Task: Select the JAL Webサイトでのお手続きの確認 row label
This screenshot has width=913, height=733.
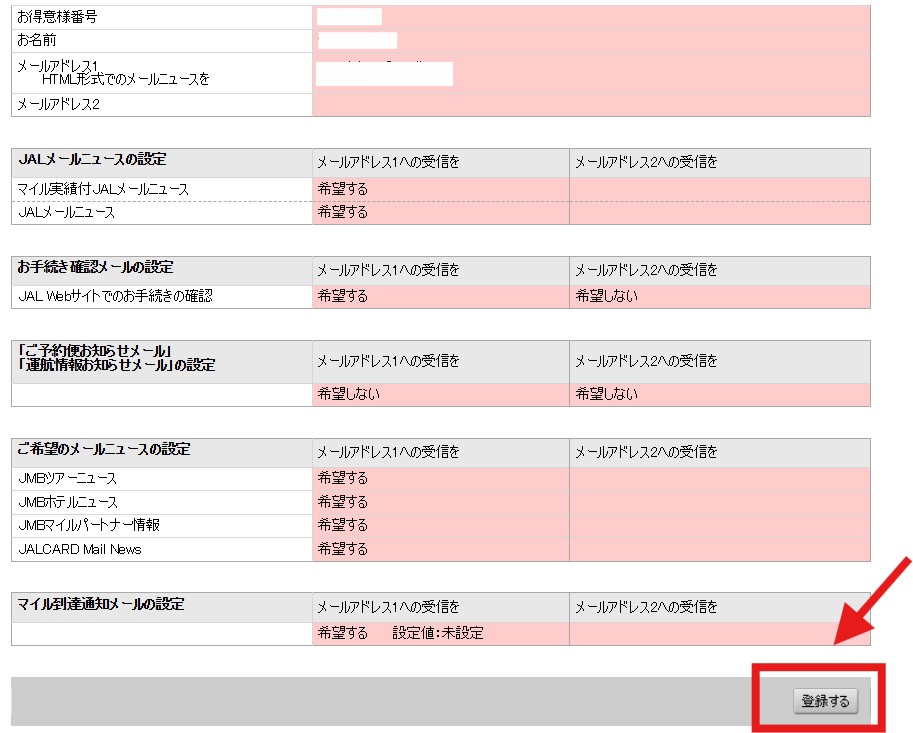Action: point(115,296)
